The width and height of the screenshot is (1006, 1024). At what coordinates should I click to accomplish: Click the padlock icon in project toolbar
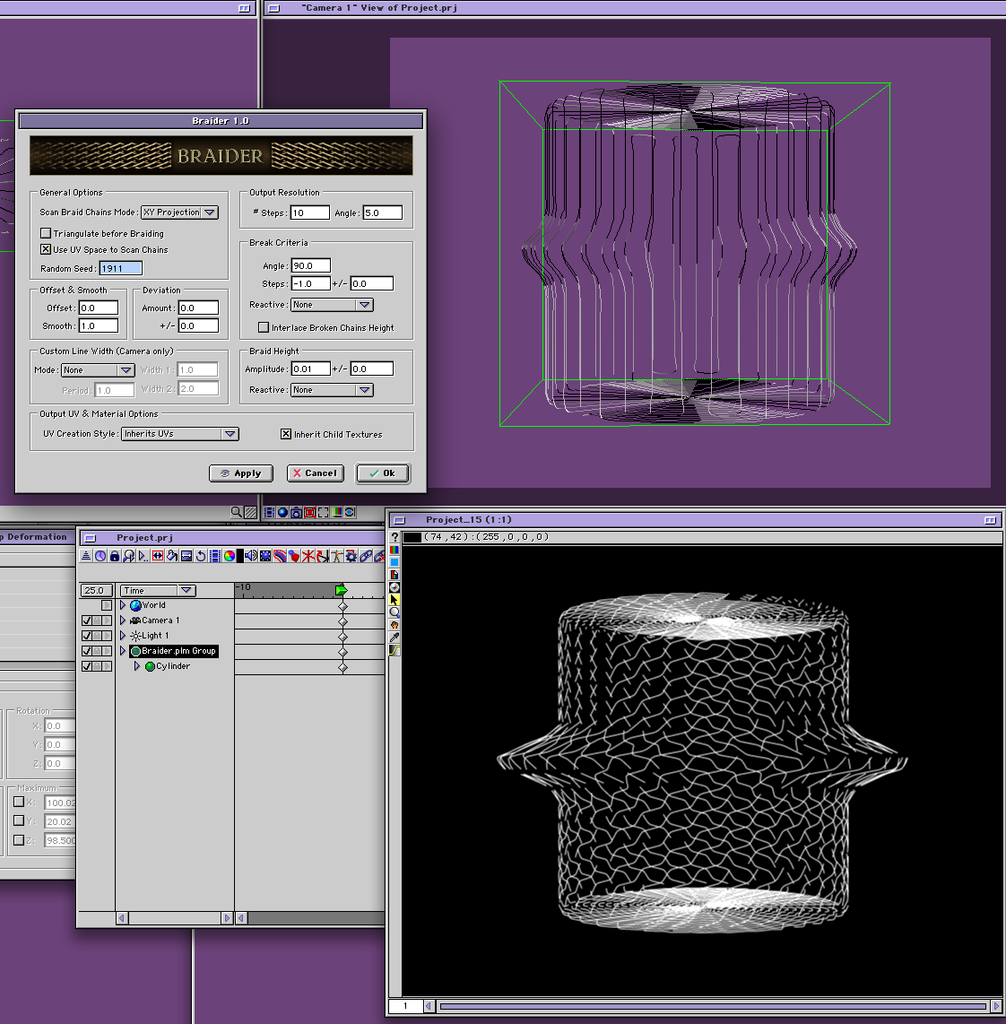(114, 556)
